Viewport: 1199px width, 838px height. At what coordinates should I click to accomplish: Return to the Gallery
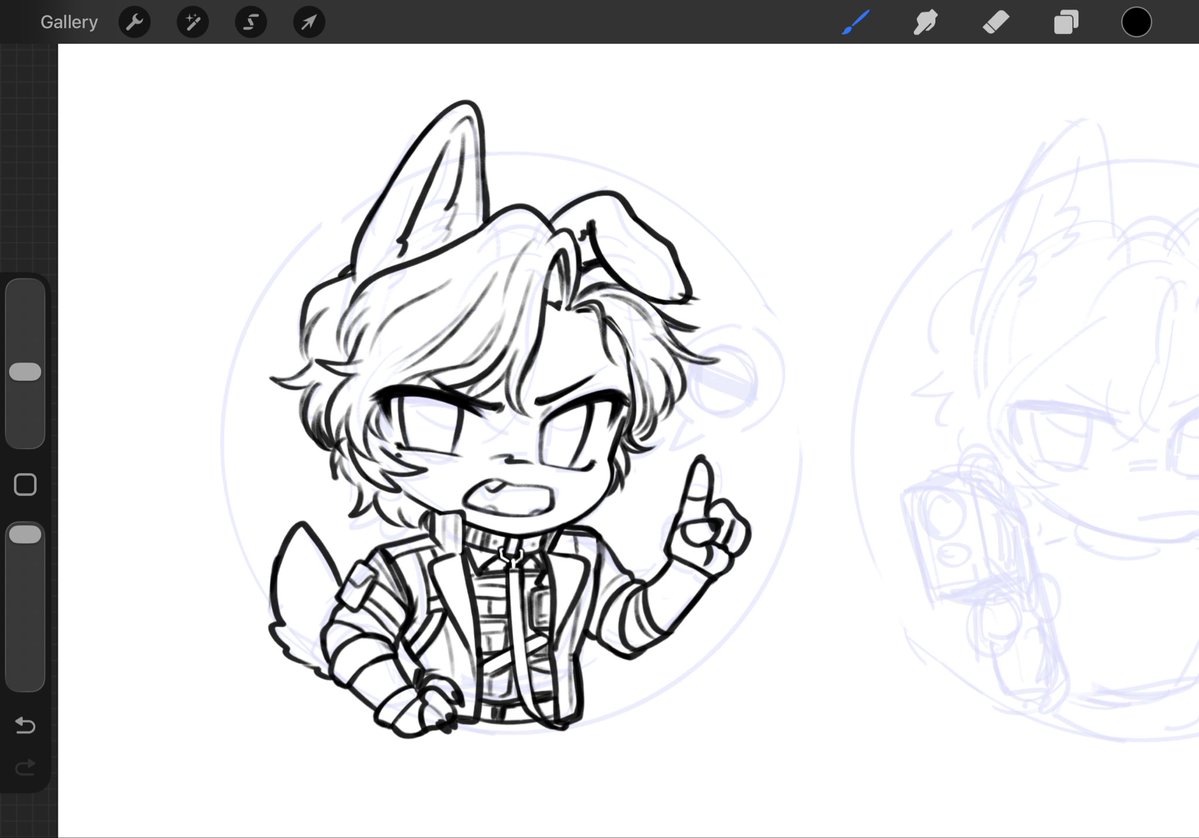[69, 22]
